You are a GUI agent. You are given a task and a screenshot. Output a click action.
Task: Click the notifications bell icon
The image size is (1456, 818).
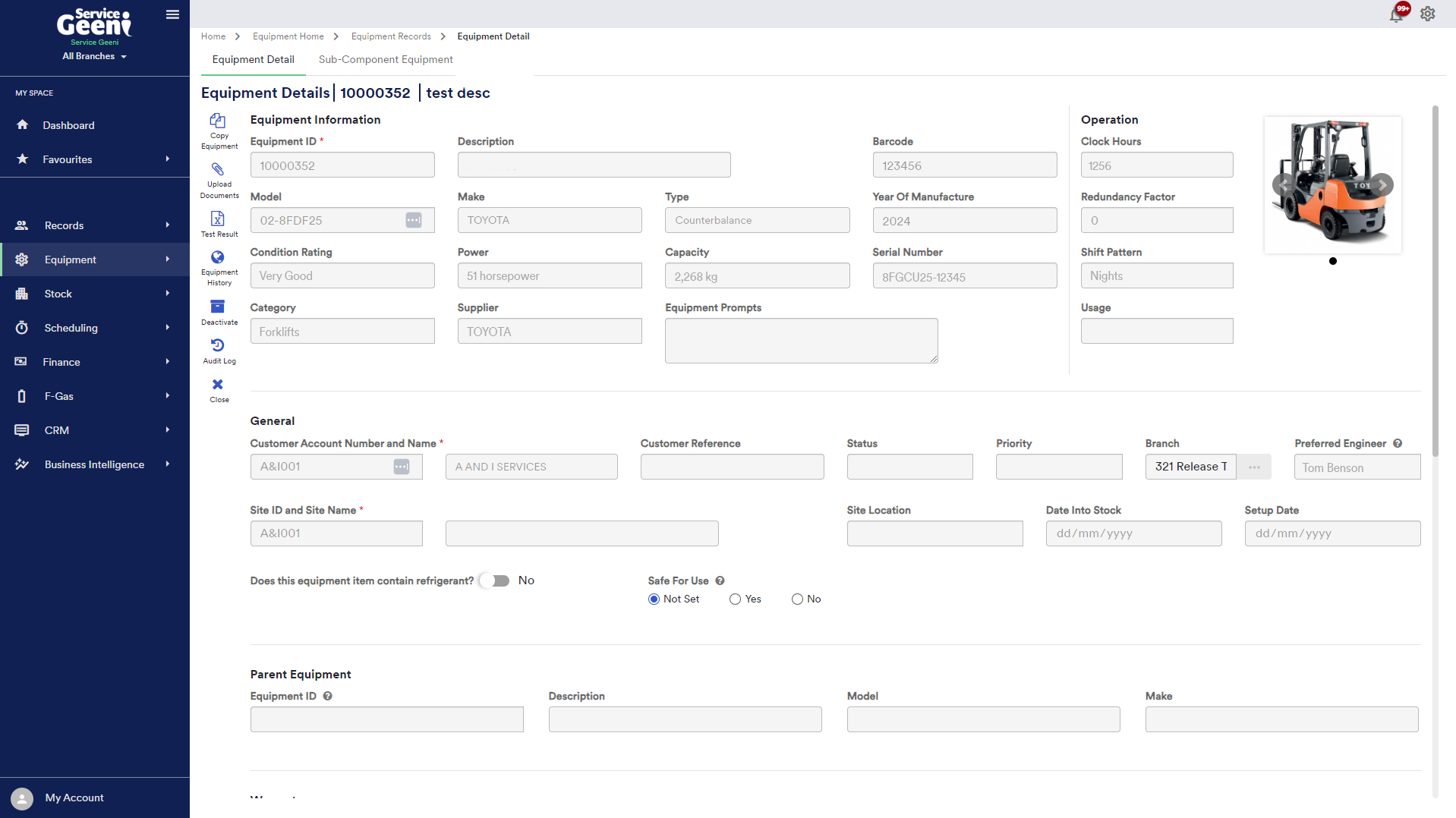tap(1397, 14)
